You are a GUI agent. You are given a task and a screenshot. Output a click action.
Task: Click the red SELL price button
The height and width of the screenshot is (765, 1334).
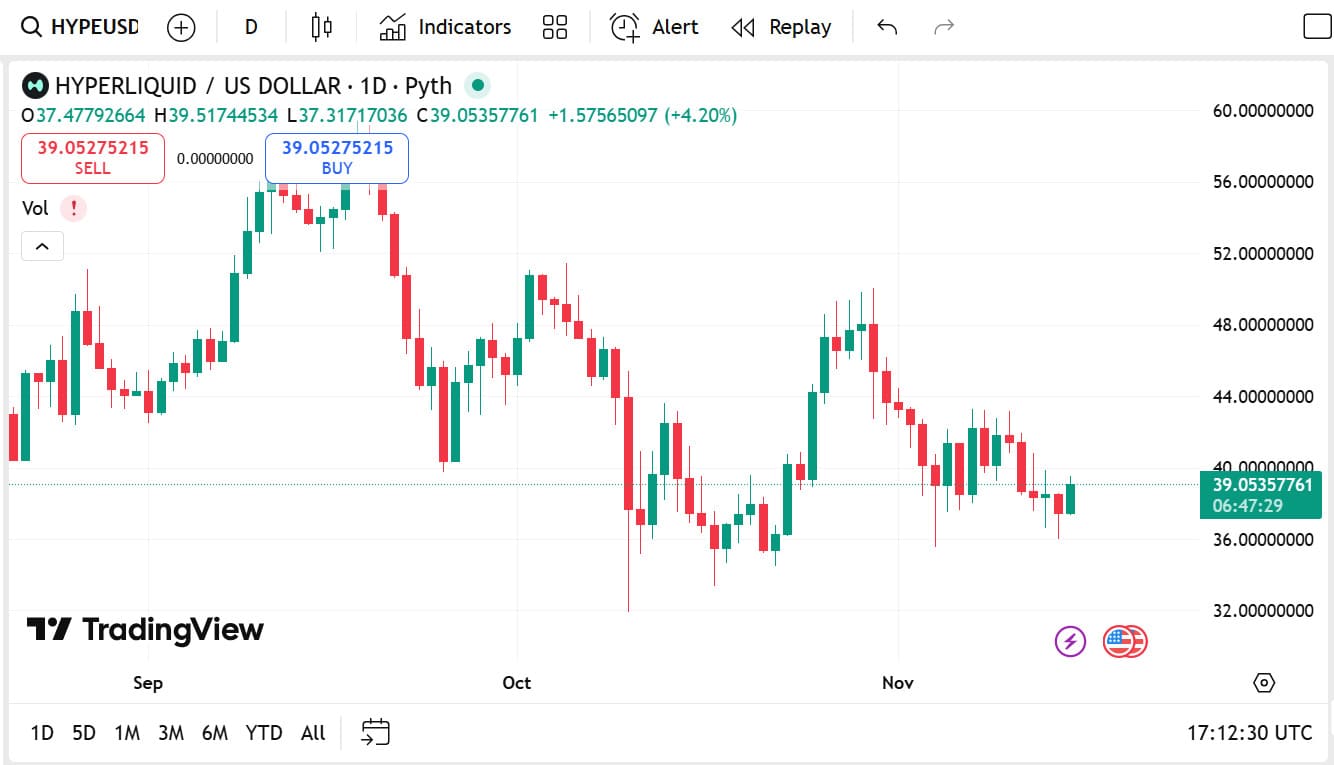pos(93,158)
